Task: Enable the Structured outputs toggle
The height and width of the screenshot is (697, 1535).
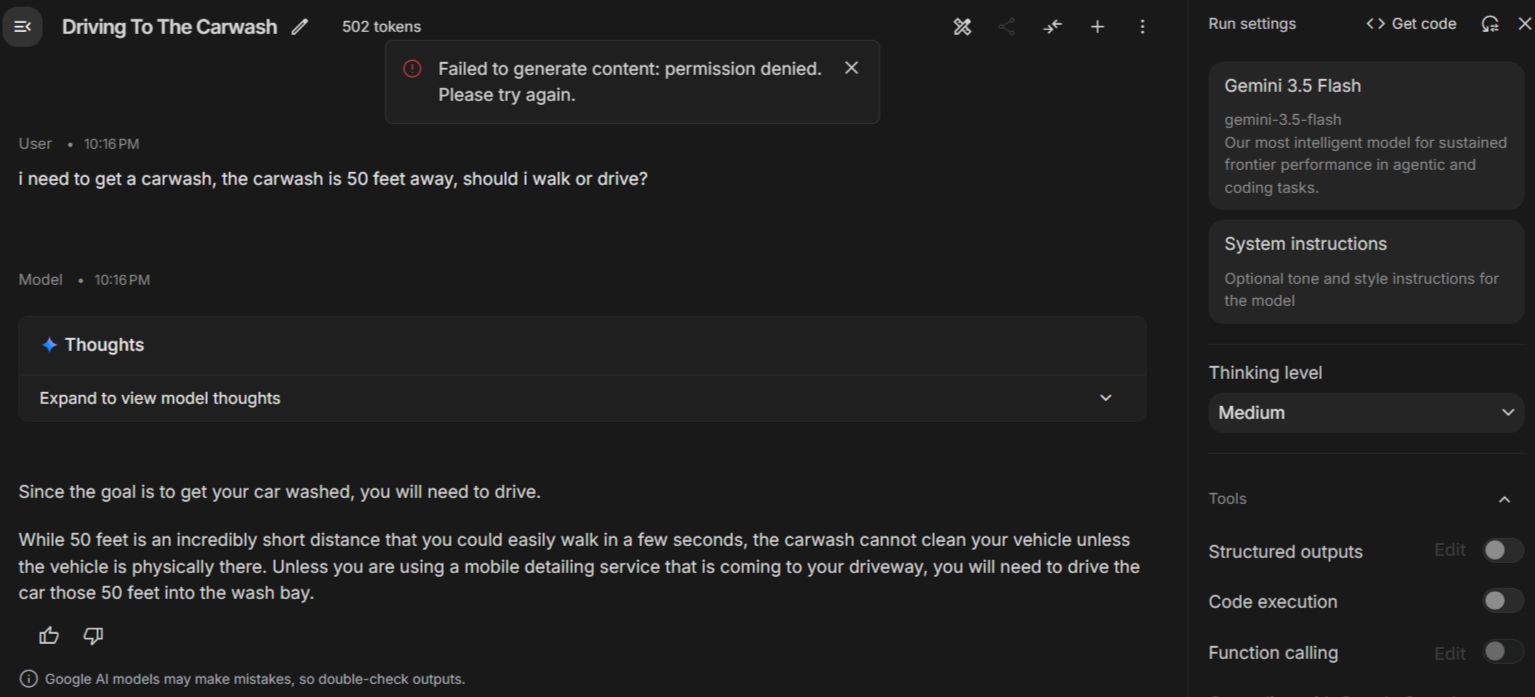Action: click(1502, 550)
